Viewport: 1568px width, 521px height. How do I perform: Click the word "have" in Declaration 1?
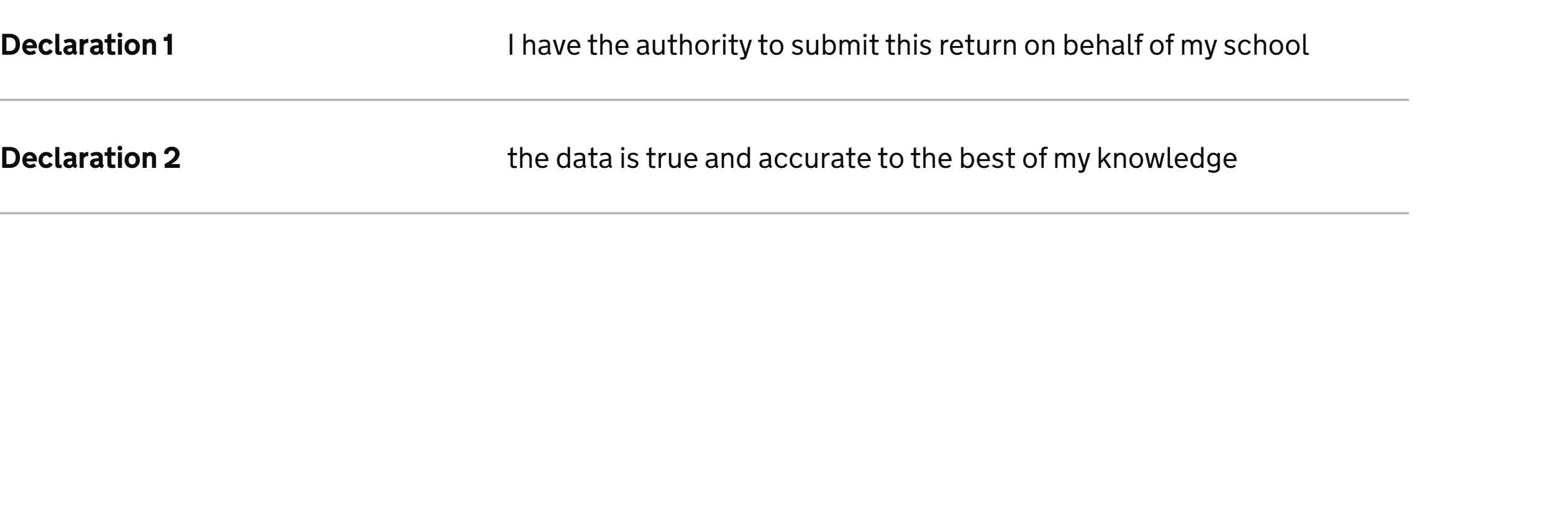pyautogui.click(x=551, y=45)
